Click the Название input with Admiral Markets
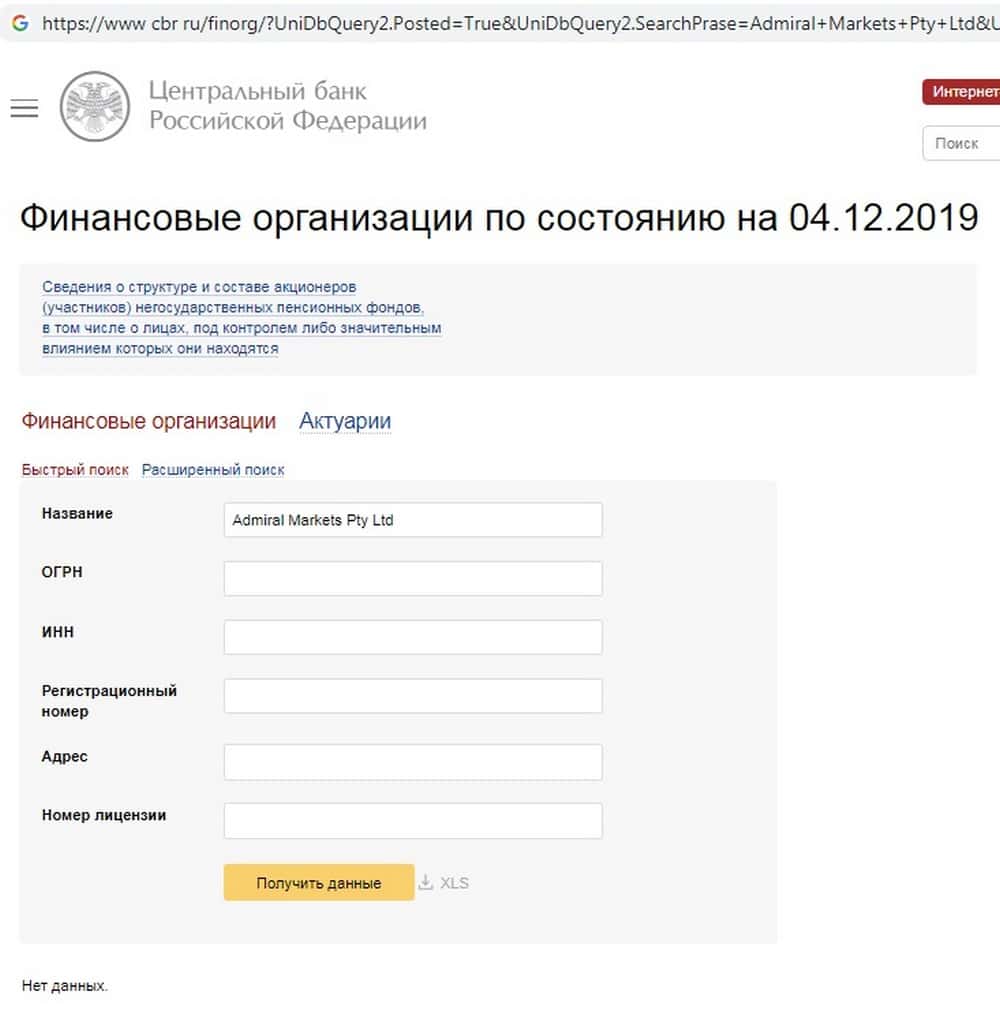The height and width of the screenshot is (1033, 1000). [x=413, y=520]
